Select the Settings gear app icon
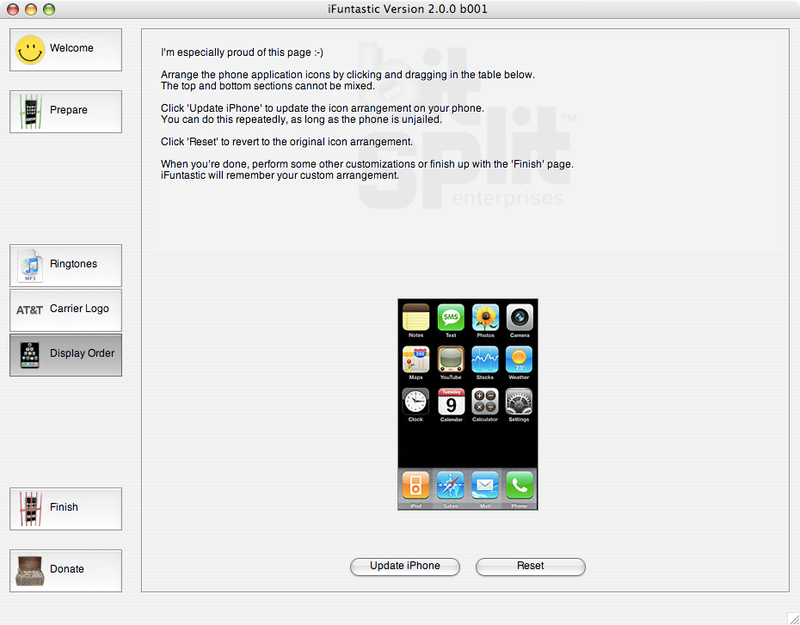The height and width of the screenshot is (625, 800). tap(519, 402)
